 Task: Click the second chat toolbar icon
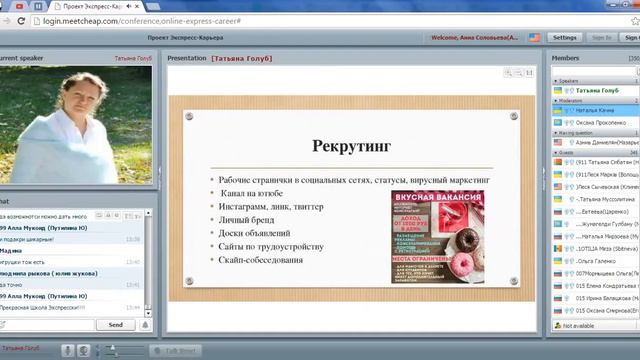pos(108,215)
